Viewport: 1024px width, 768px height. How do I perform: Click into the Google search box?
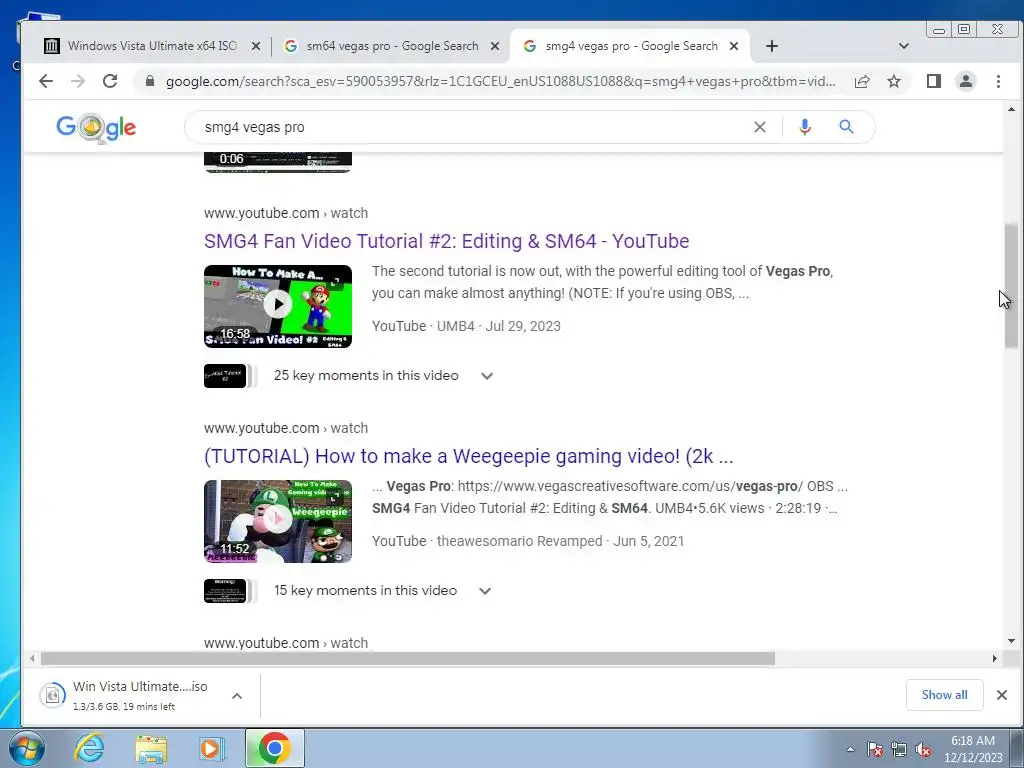coord(473,127)
